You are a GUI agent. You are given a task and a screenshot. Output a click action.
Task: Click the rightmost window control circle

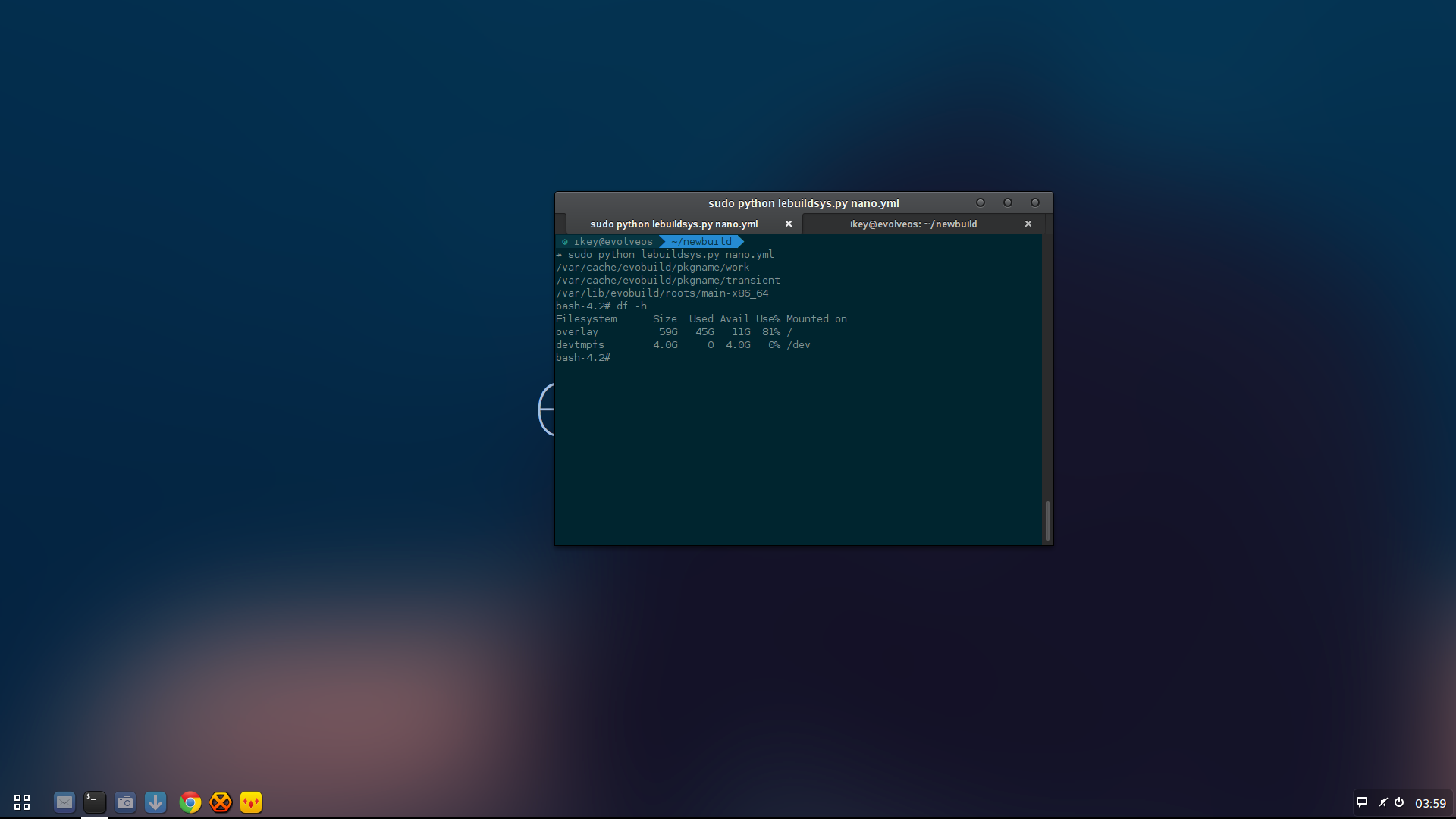[1035, 202]
